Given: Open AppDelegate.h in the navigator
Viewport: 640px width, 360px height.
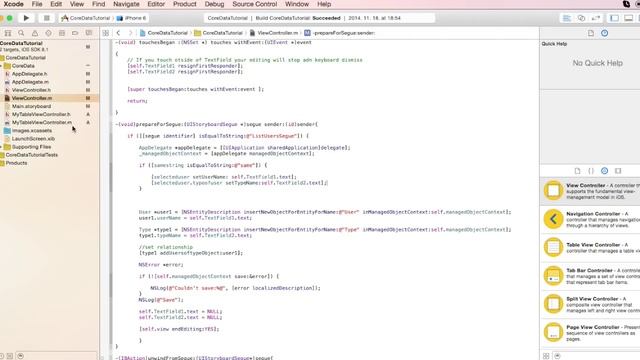Looking at the screenshot, I should [29, 74].
